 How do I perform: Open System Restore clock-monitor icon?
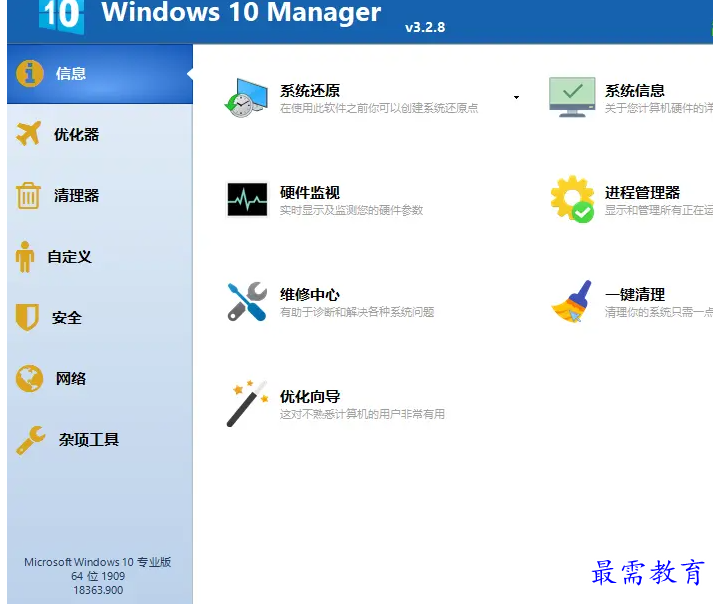(x=246, y=98)
